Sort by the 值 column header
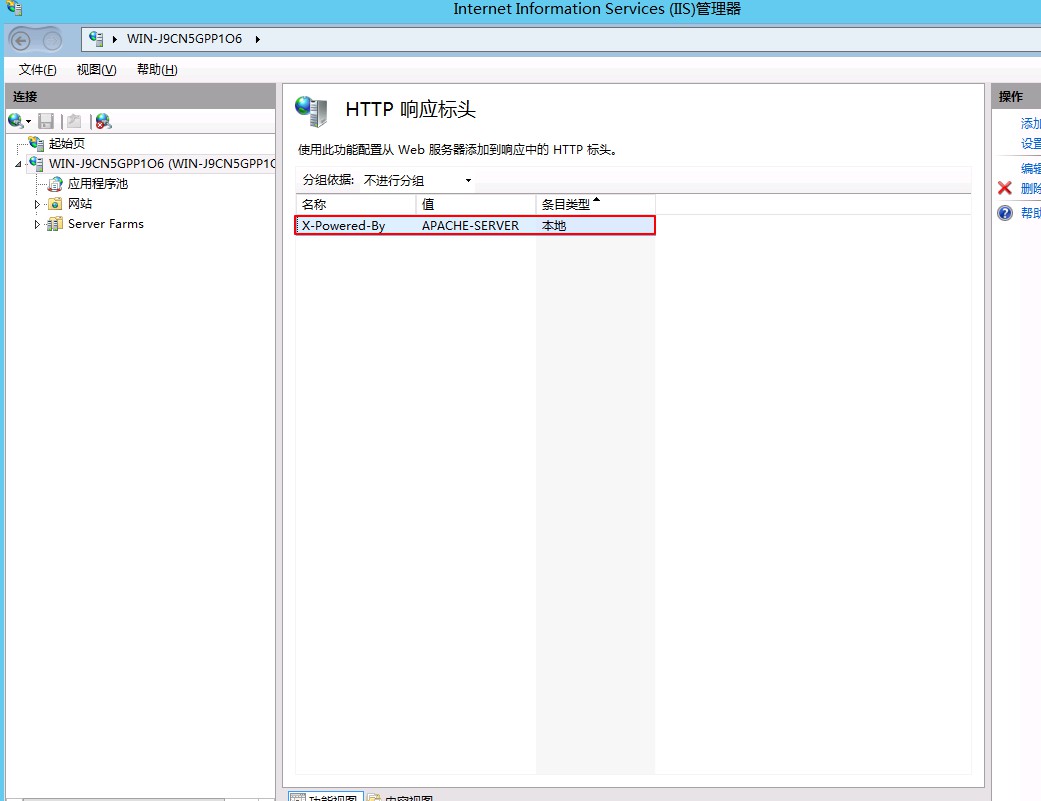The width and height of the screenshot is (1041, 801). (475, 204)
